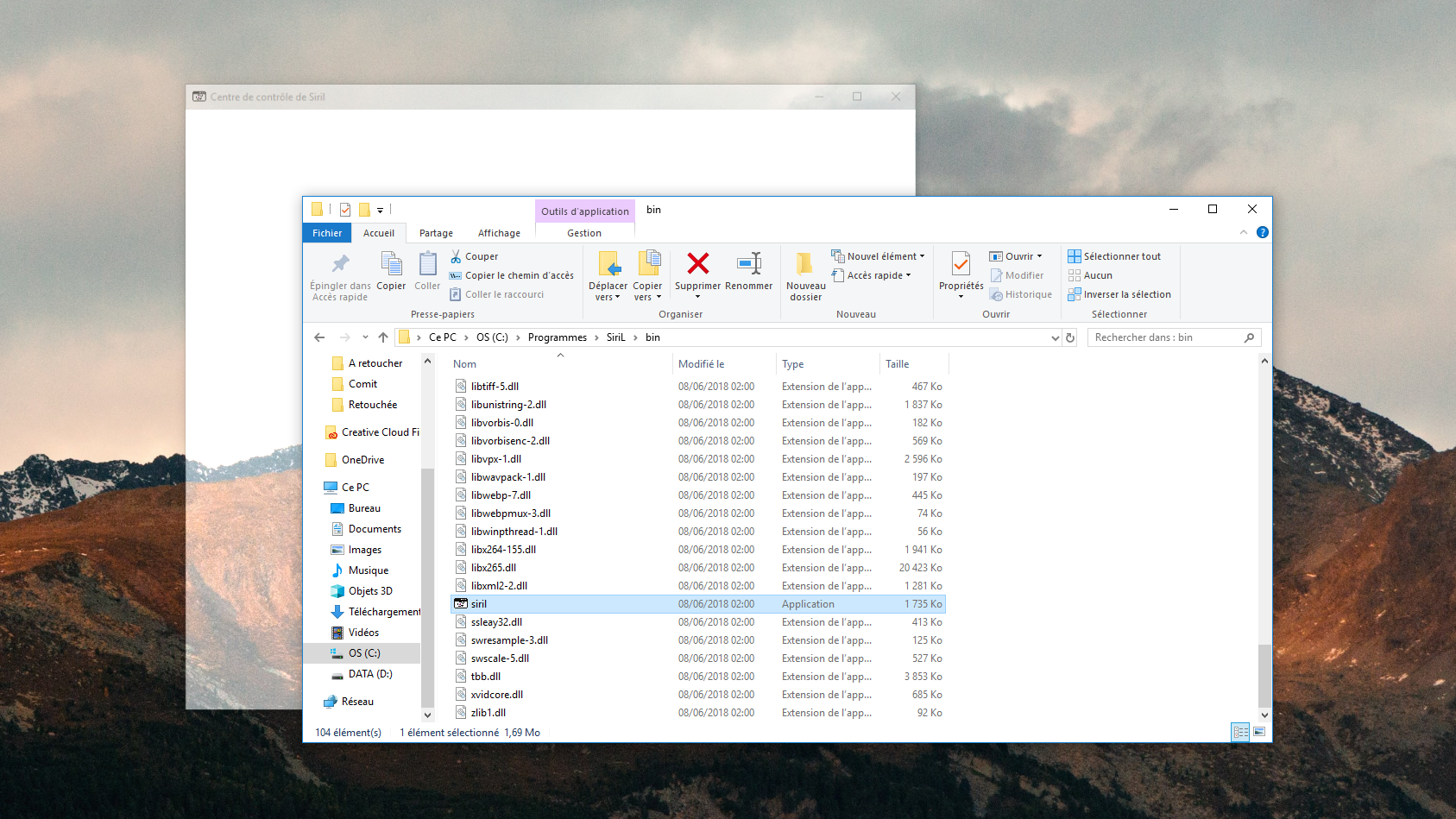Go up one folder level arrow
The width and height of the screenshot is (1456, 819).
click(383, 337)
